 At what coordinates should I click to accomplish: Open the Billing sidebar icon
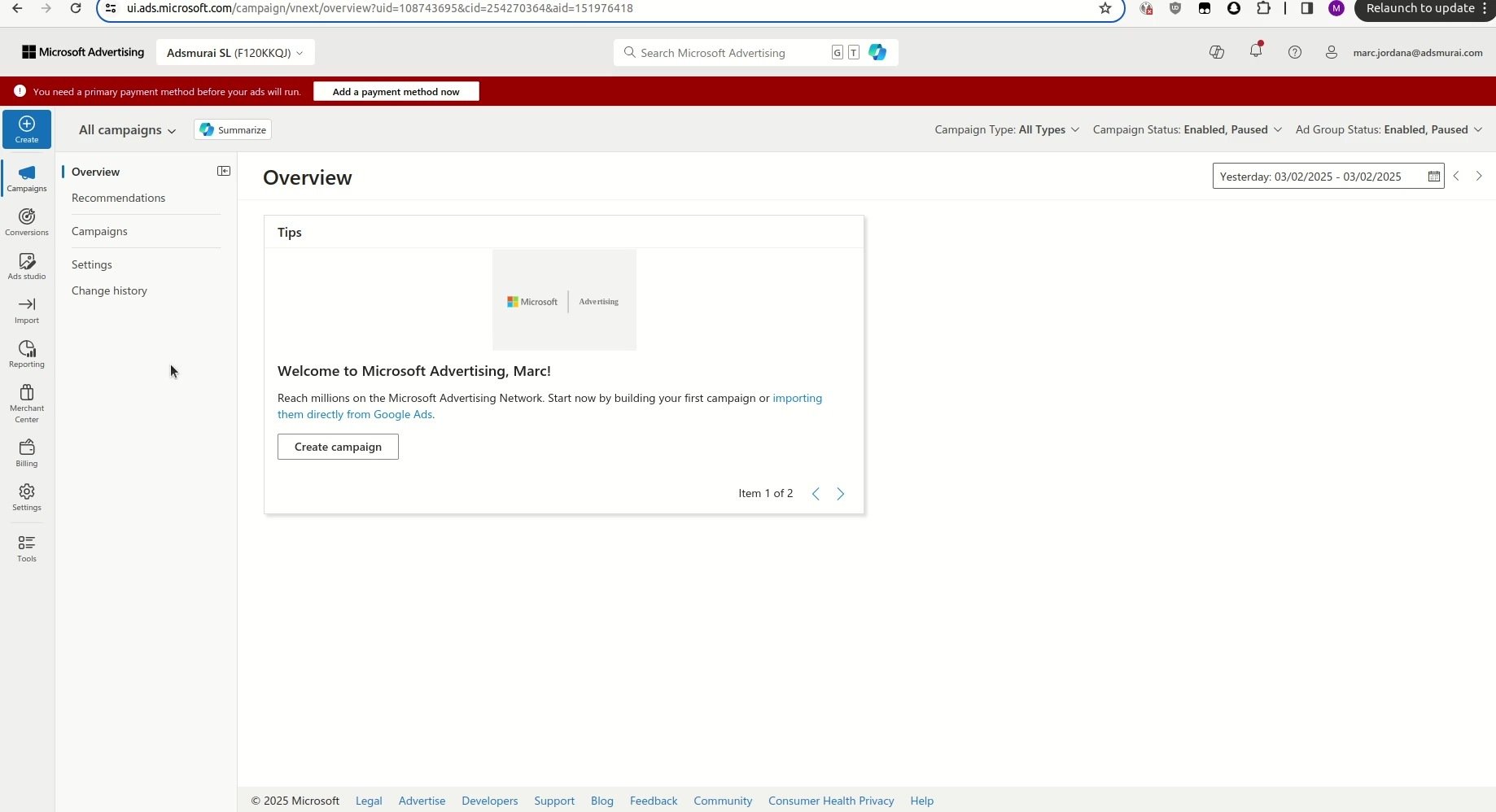tap(27, 452)
